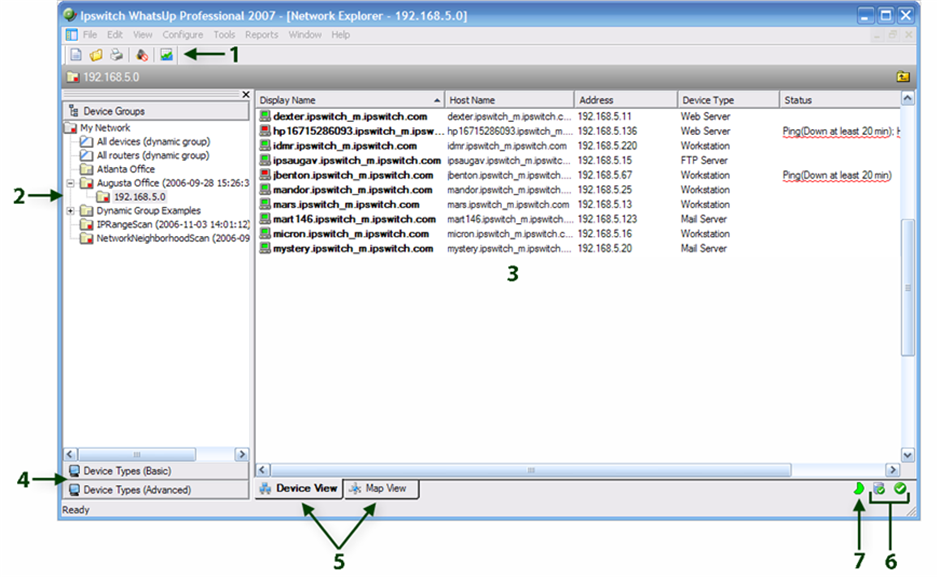Click the polling bell toolbar icon
This screenshot has height=577, width=939.
(142, 55)
